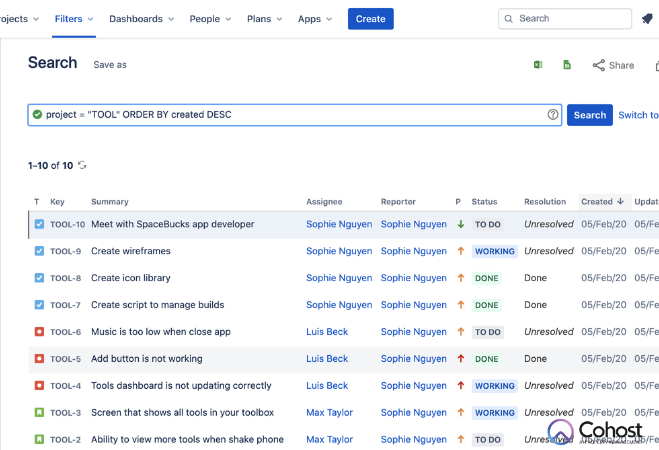Refresh results using the reload icon
The width and height of the screenshot is (659, 450).
click(82, 165)
